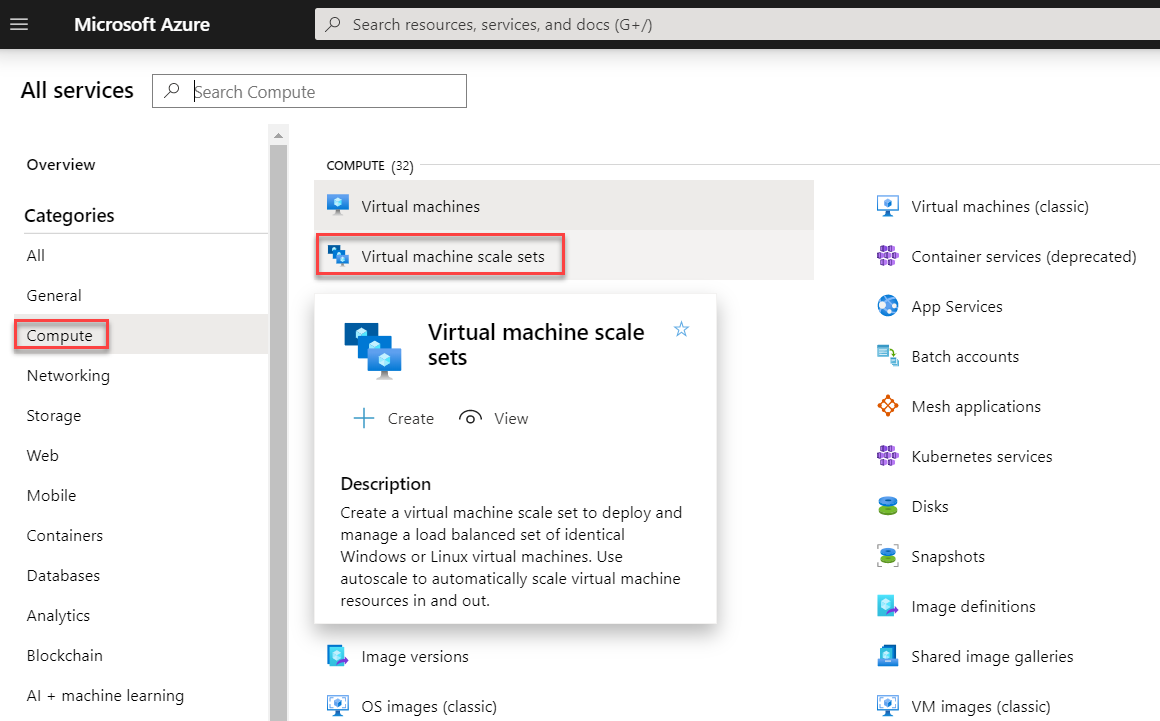Select the Storage category

pos(54,416)
